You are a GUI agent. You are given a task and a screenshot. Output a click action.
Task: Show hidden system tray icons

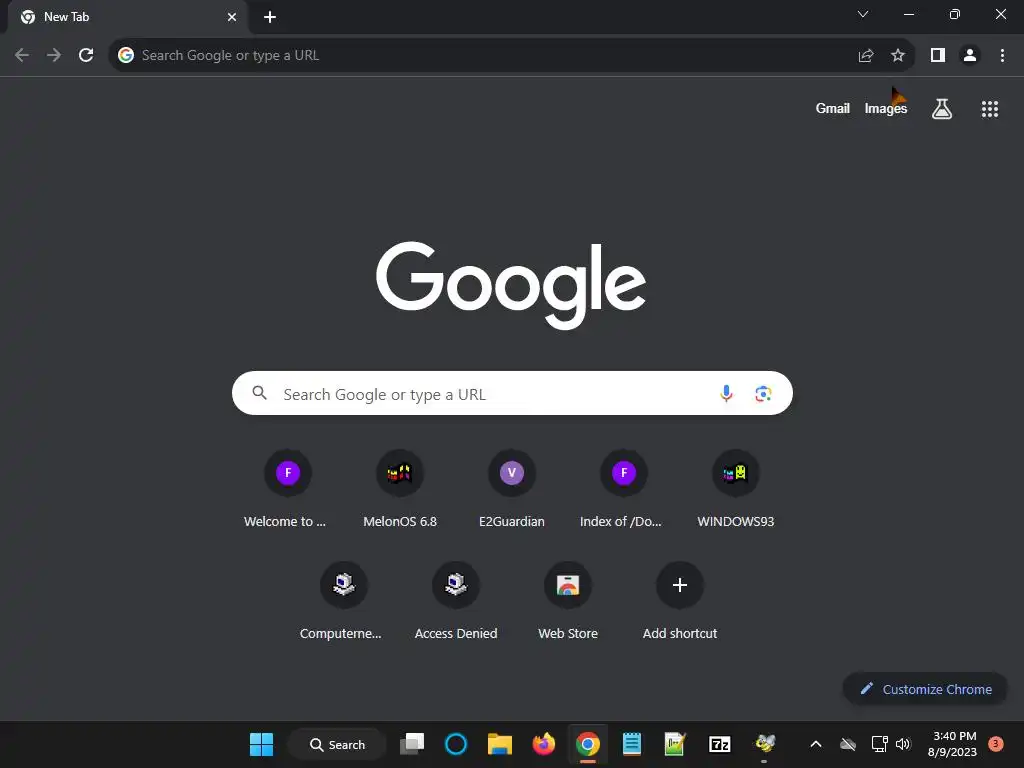pyautogui.click(x=816, y=744)
